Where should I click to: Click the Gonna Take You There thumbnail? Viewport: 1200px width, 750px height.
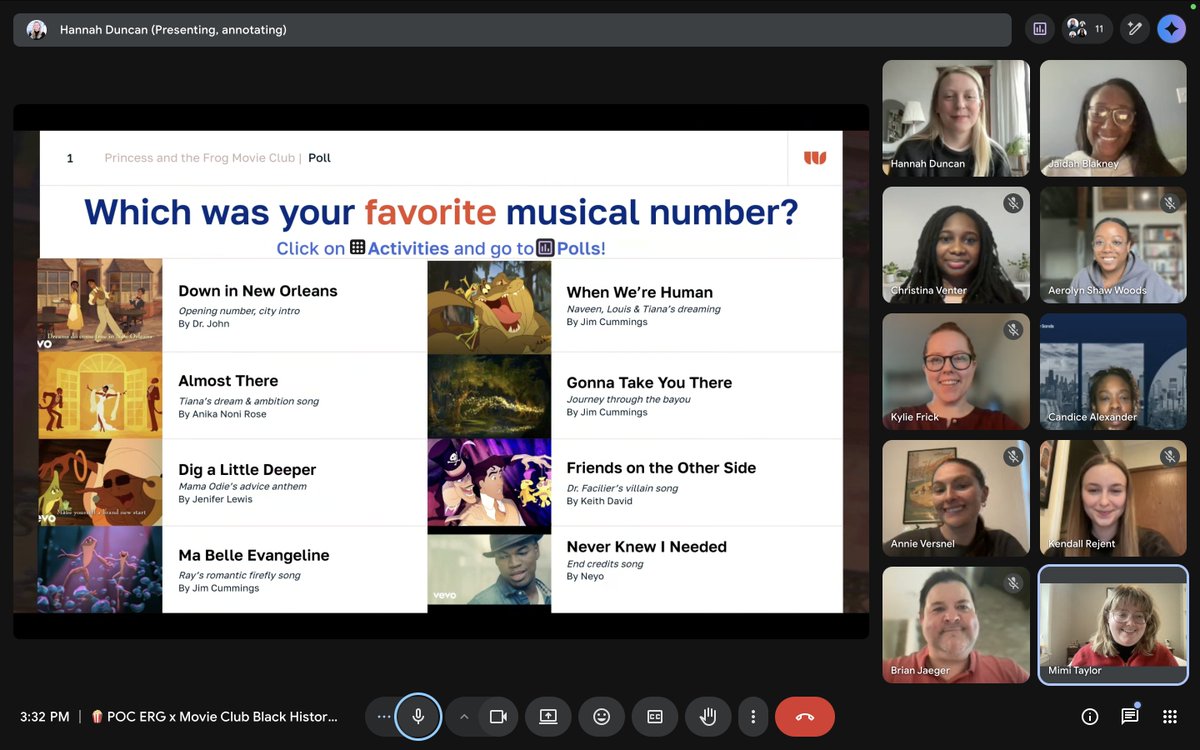(489, 396)
